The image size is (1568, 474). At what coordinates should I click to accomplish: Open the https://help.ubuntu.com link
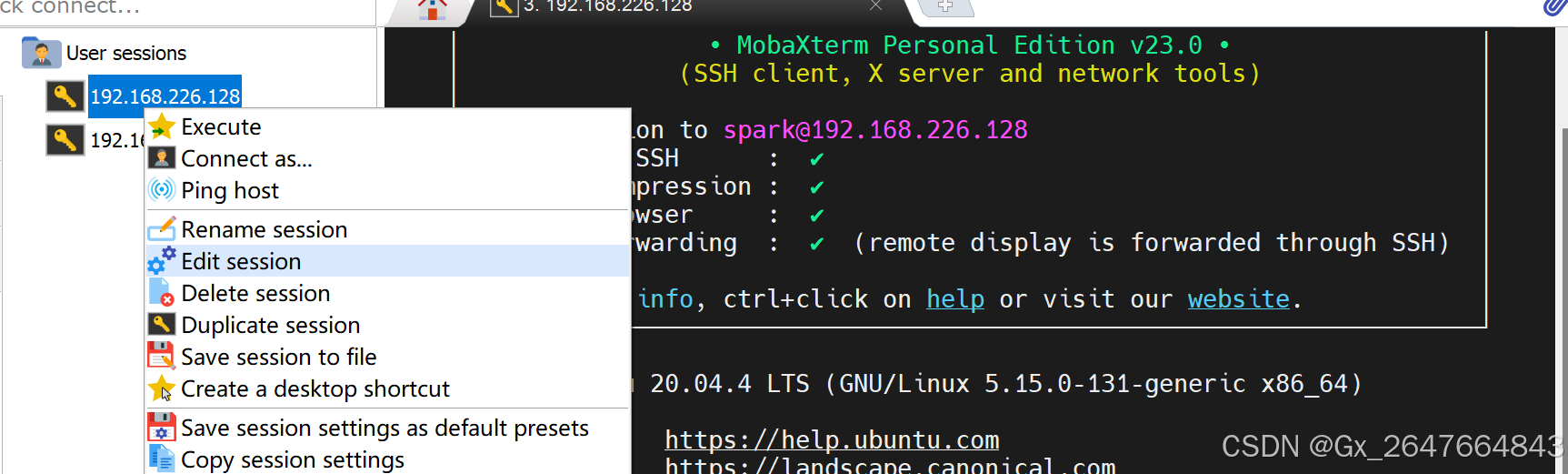832,440
